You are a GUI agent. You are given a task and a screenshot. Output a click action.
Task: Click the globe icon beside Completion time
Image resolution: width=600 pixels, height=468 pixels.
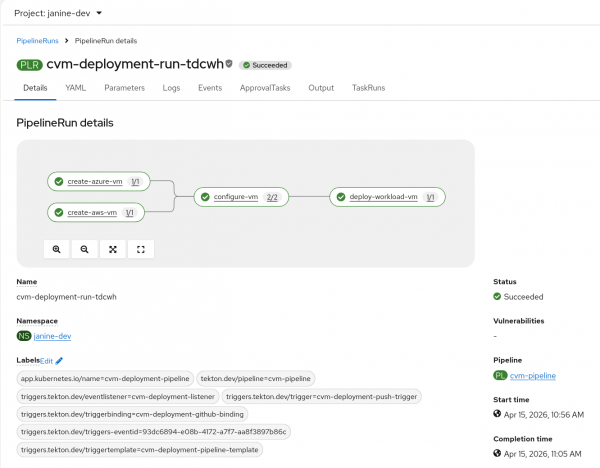(x=497, y=453)
